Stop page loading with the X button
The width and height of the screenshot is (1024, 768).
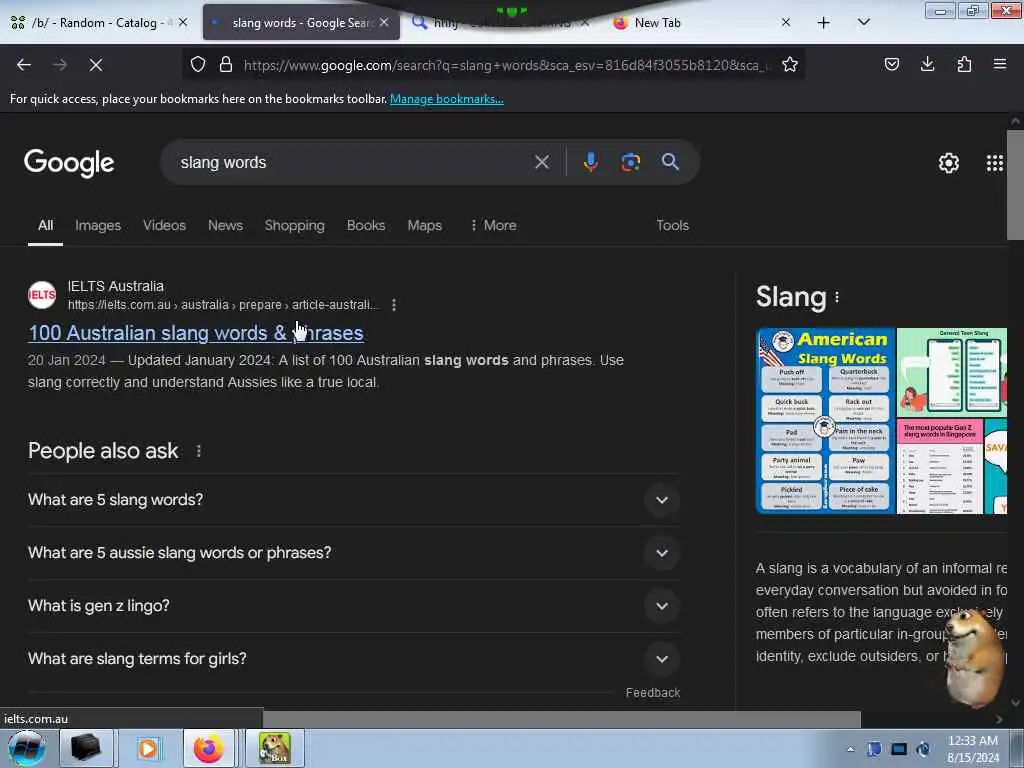pos(96,65)
